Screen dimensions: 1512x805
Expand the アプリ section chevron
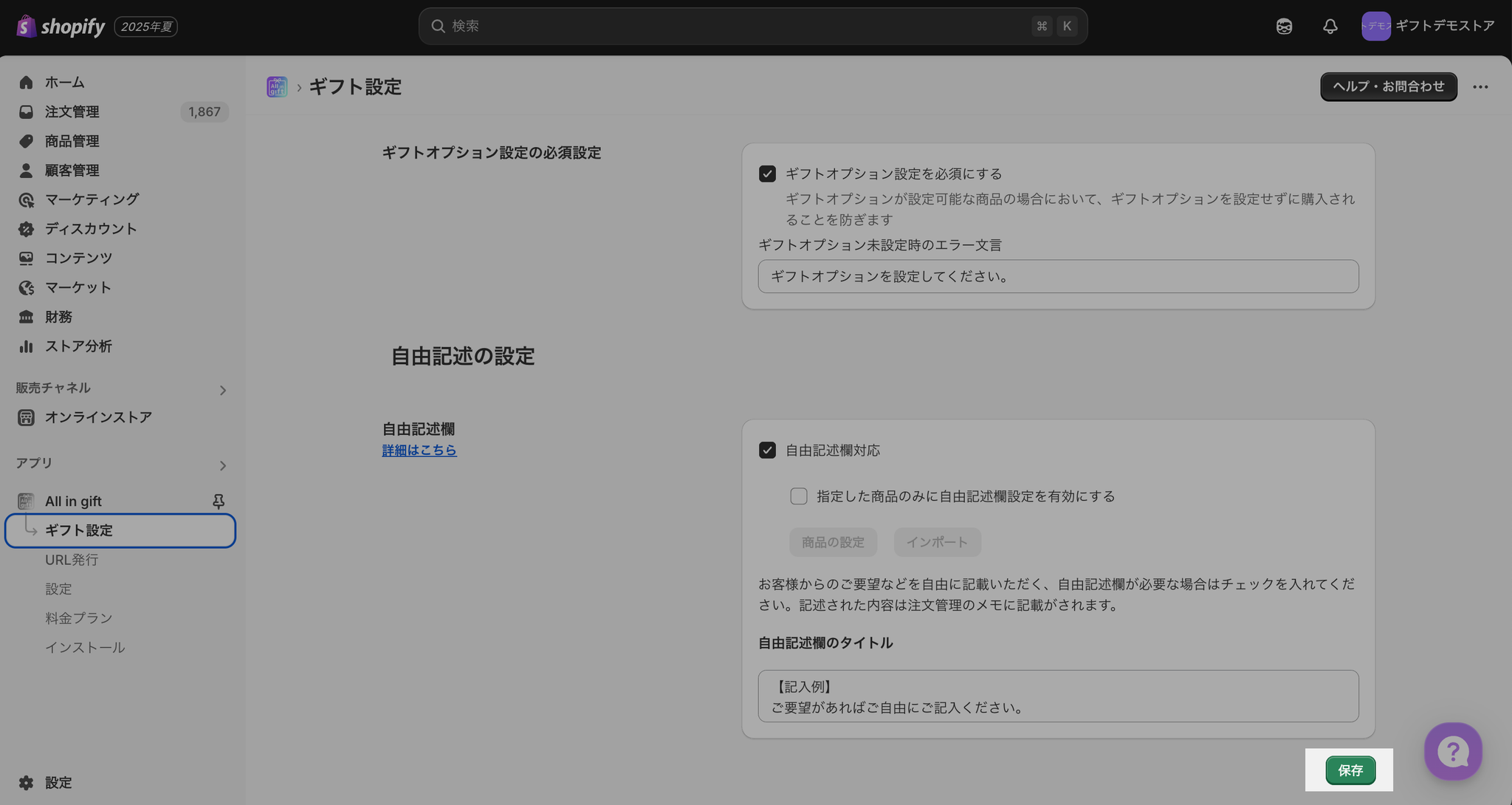click(x=222, y=465)
